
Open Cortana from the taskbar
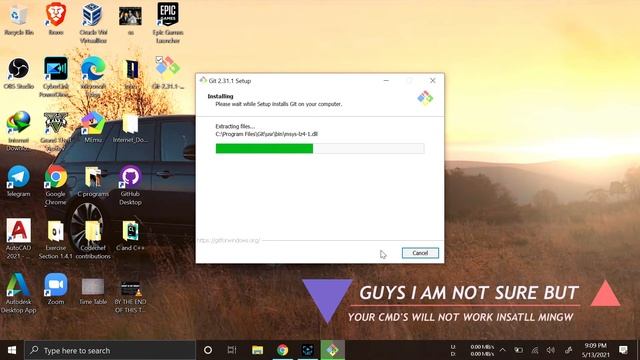pos(208,350)
